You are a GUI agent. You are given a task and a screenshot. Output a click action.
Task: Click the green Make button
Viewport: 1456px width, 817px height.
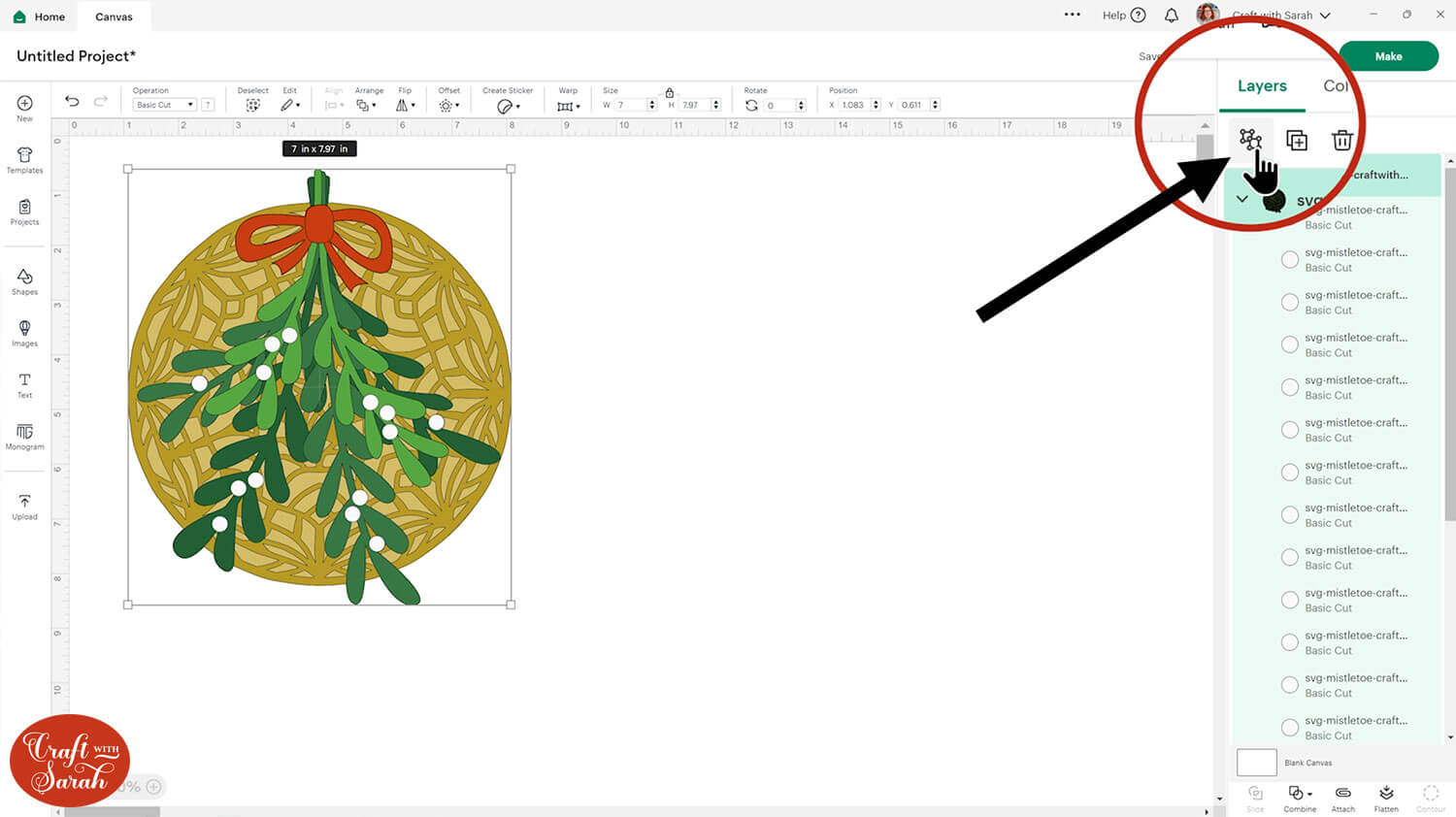coord(1388,56)
